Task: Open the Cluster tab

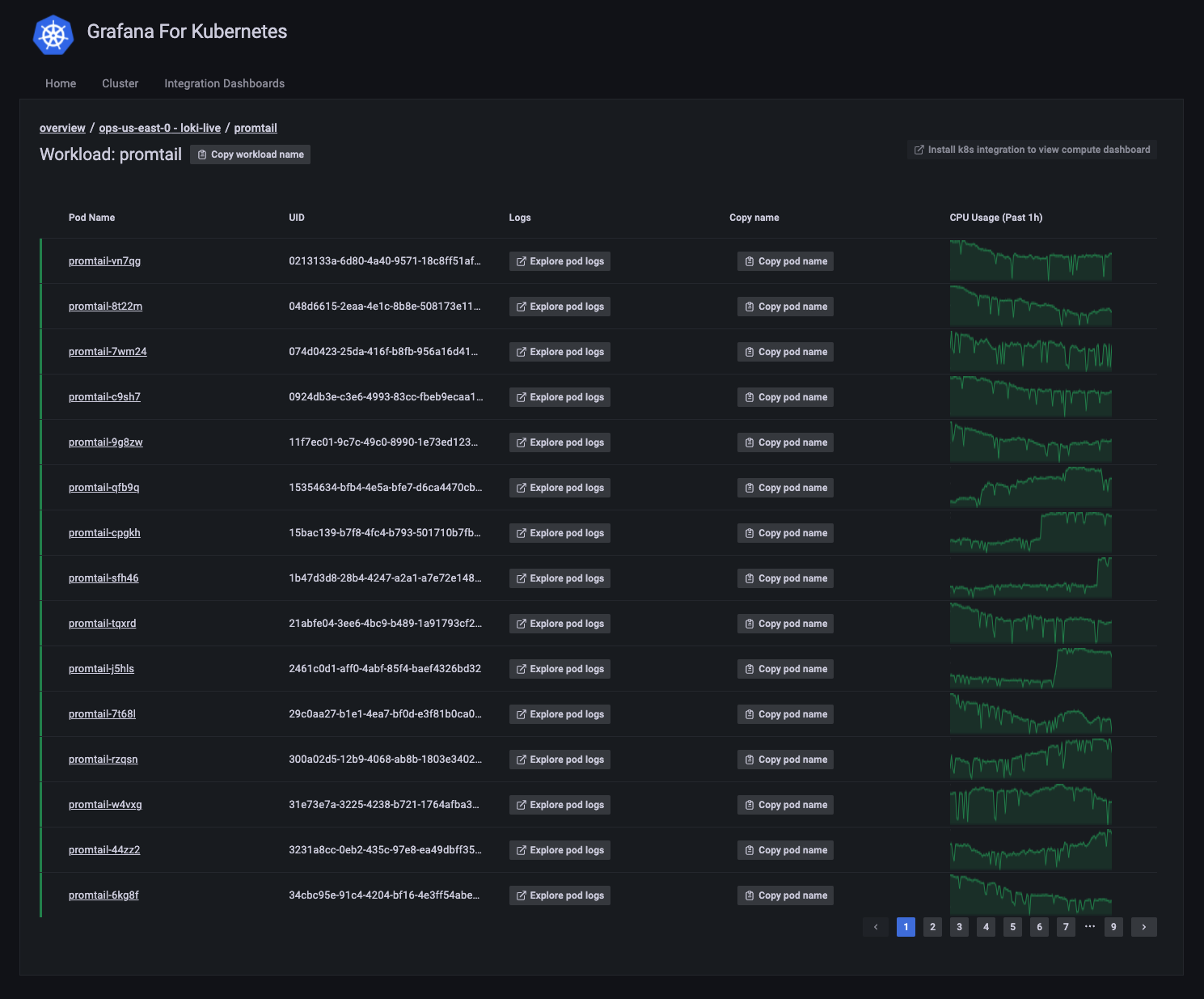Action: (x=120, y=83)
